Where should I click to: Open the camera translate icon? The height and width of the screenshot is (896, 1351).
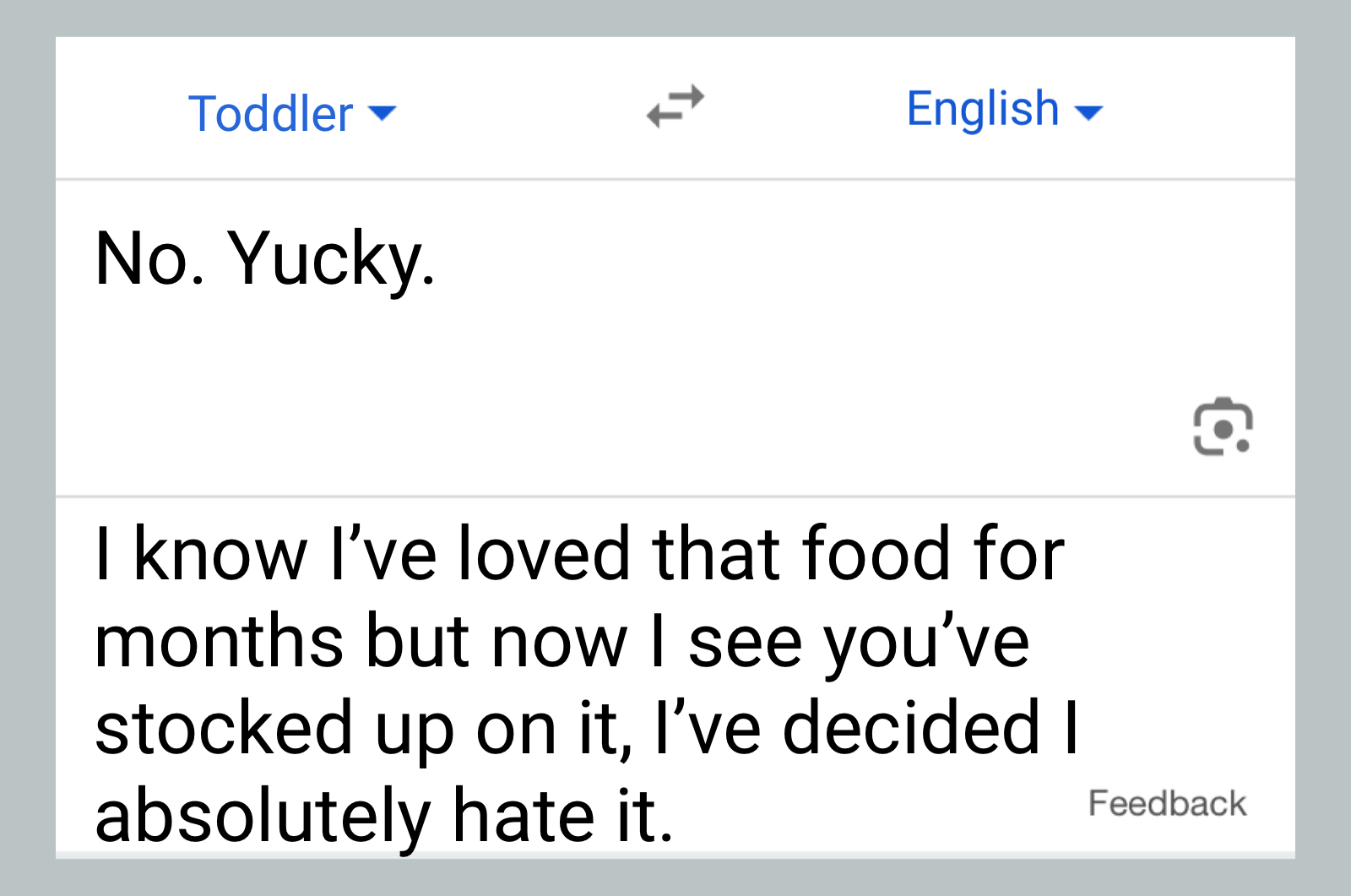pyautogui.click(x=1222, y=426)
